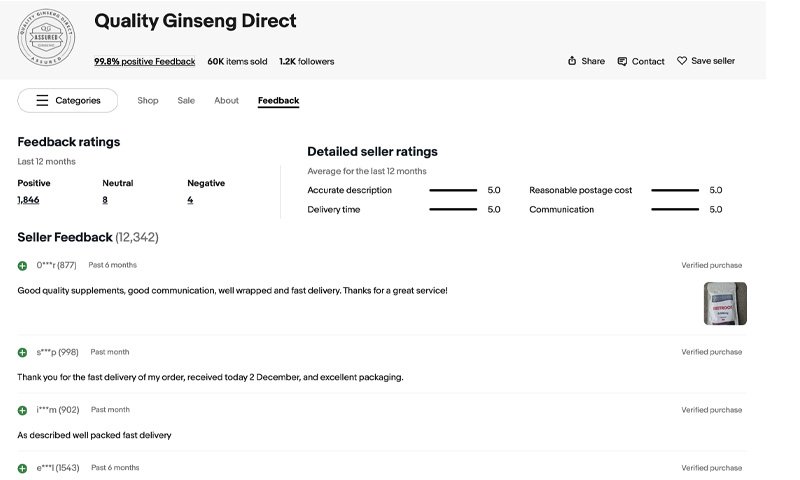Open the feedback product photo thumbnail
The width and height of the screenshot is (800, 480).
pos(724,303)
